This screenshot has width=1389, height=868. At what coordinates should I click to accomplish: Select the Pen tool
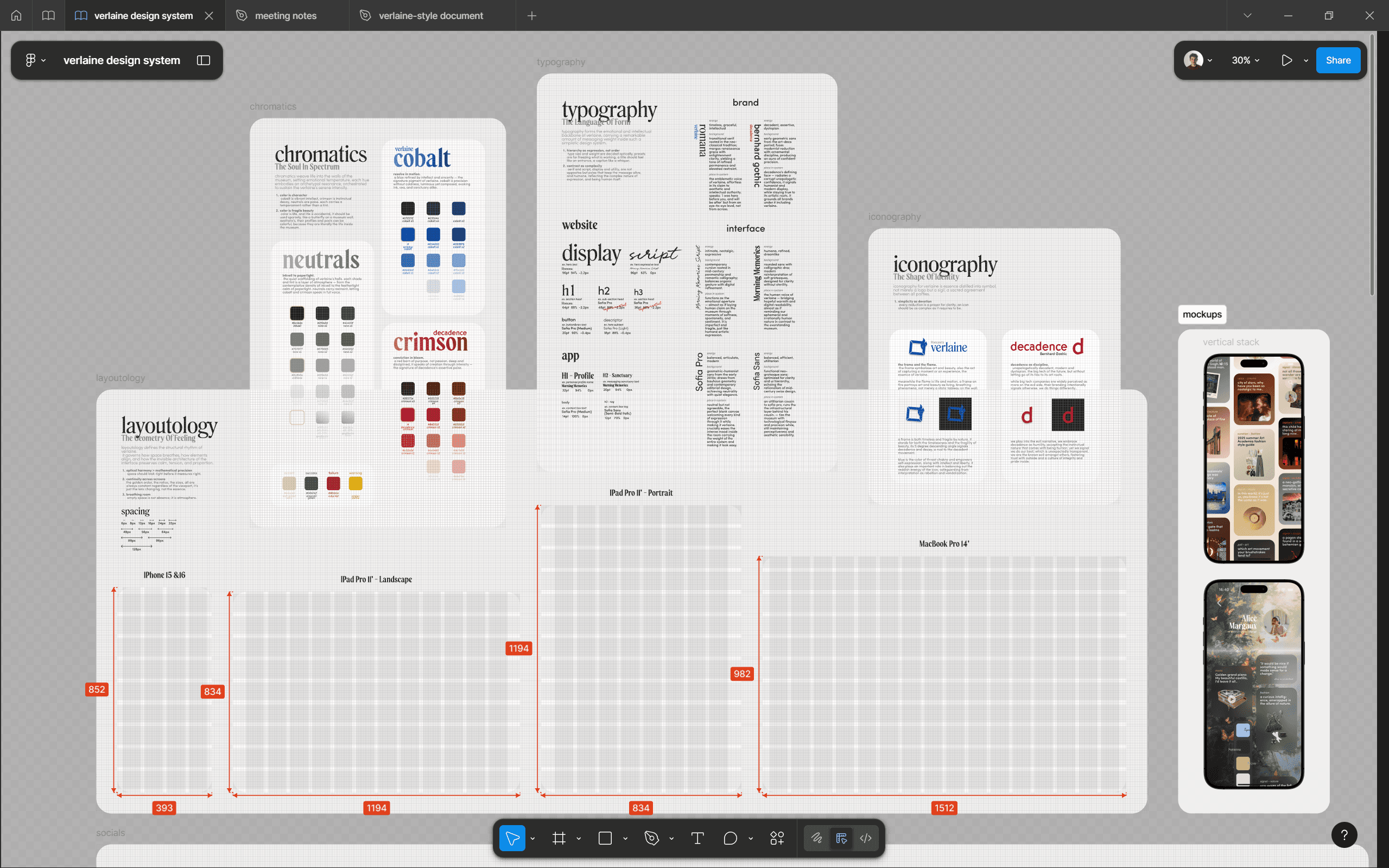651,838
